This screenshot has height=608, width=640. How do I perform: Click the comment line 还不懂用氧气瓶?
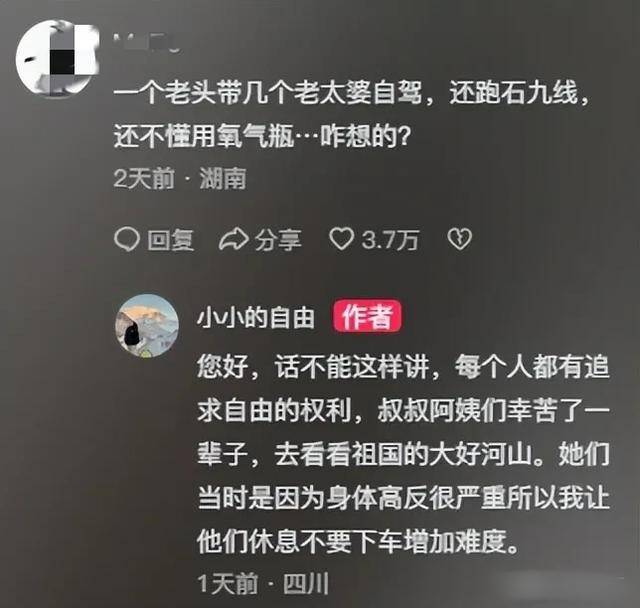point(262,136)
